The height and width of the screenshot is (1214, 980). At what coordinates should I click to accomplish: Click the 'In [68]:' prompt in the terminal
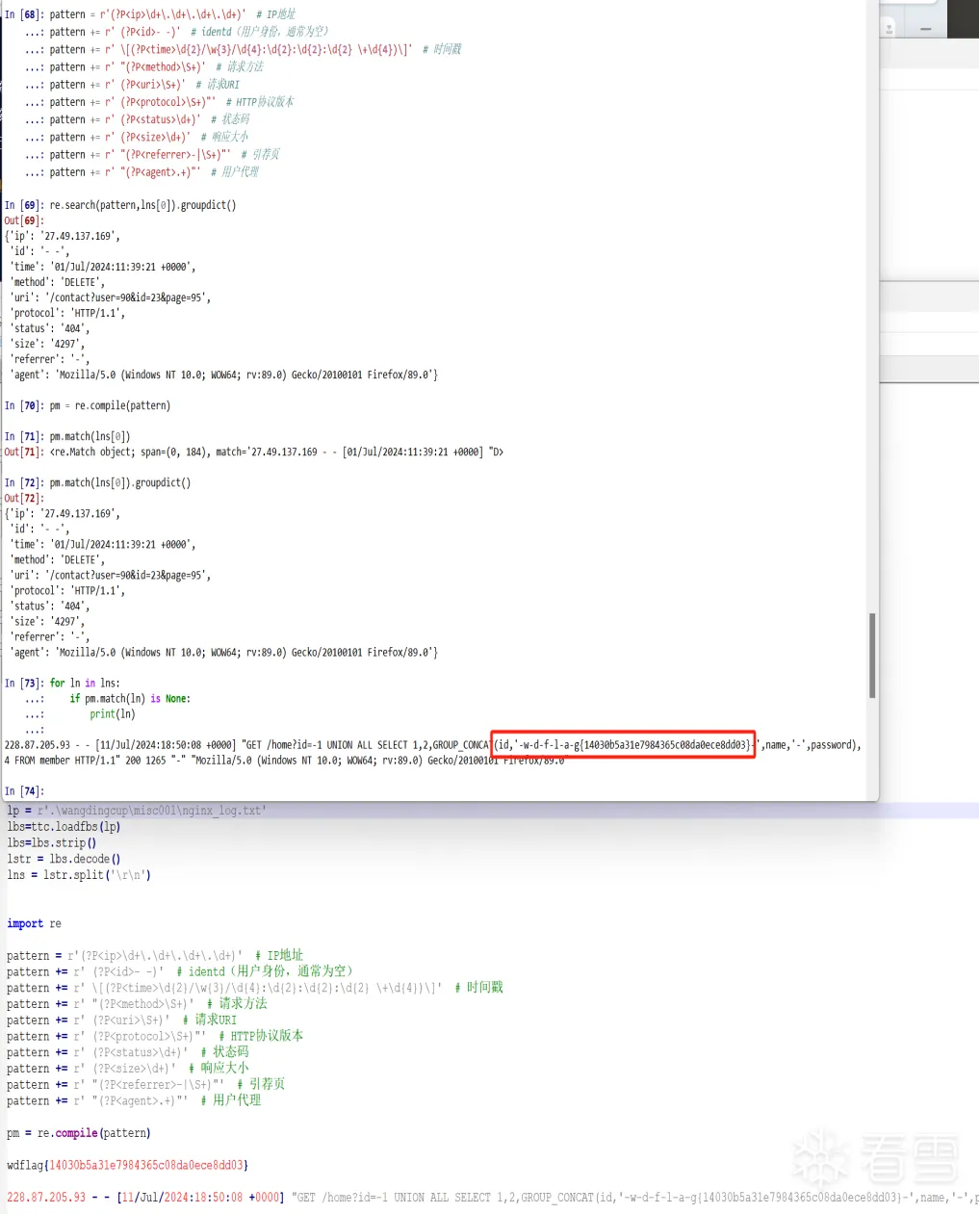[25, 14]
